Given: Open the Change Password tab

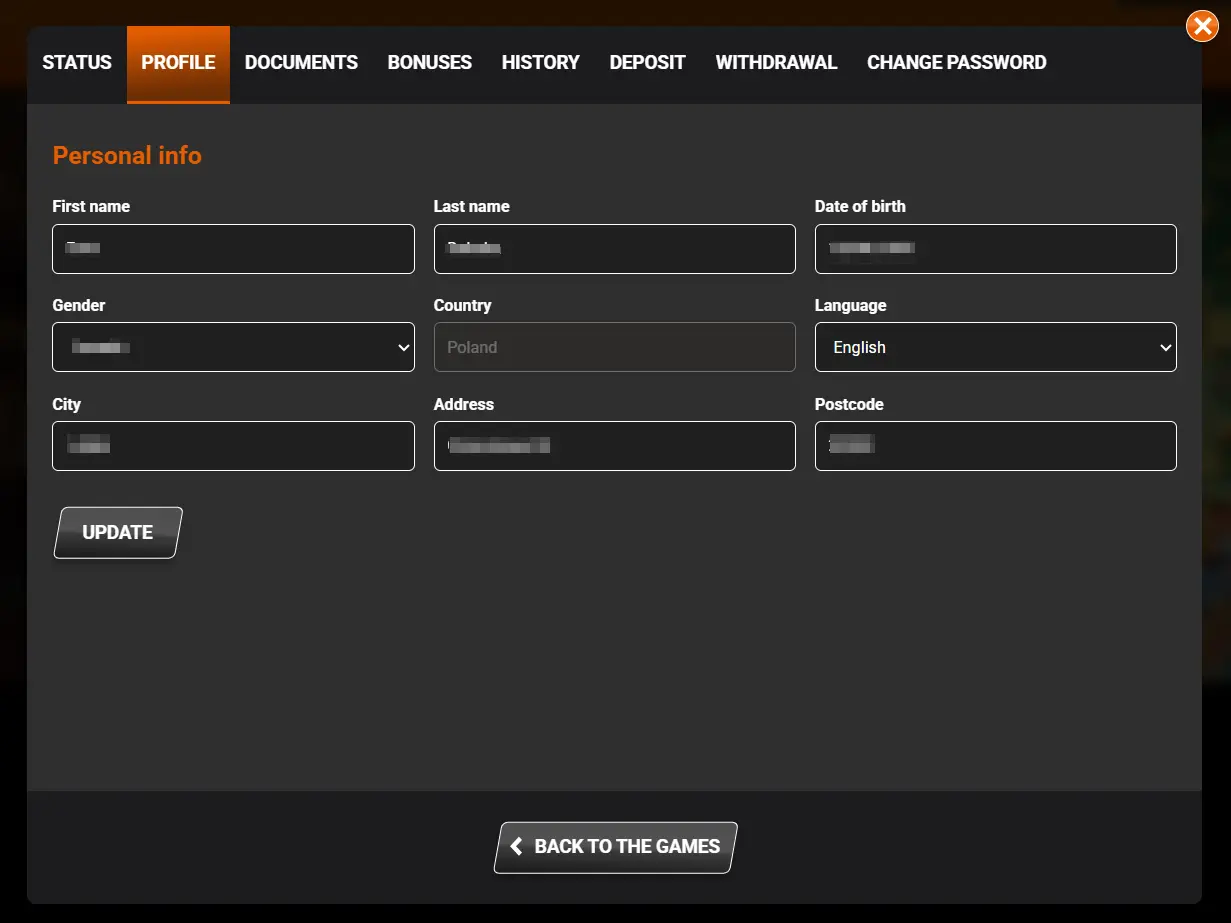Looking at the screenshot, I should click(957, 63).
